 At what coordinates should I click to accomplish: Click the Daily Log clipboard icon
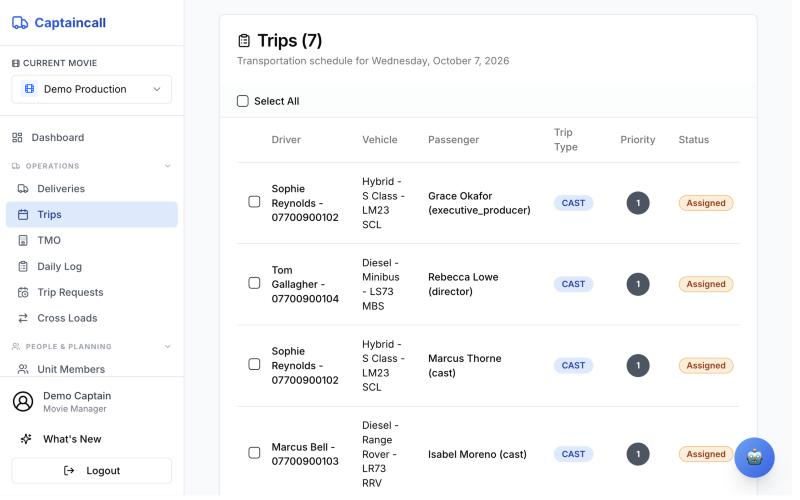(x=23, y=267)
